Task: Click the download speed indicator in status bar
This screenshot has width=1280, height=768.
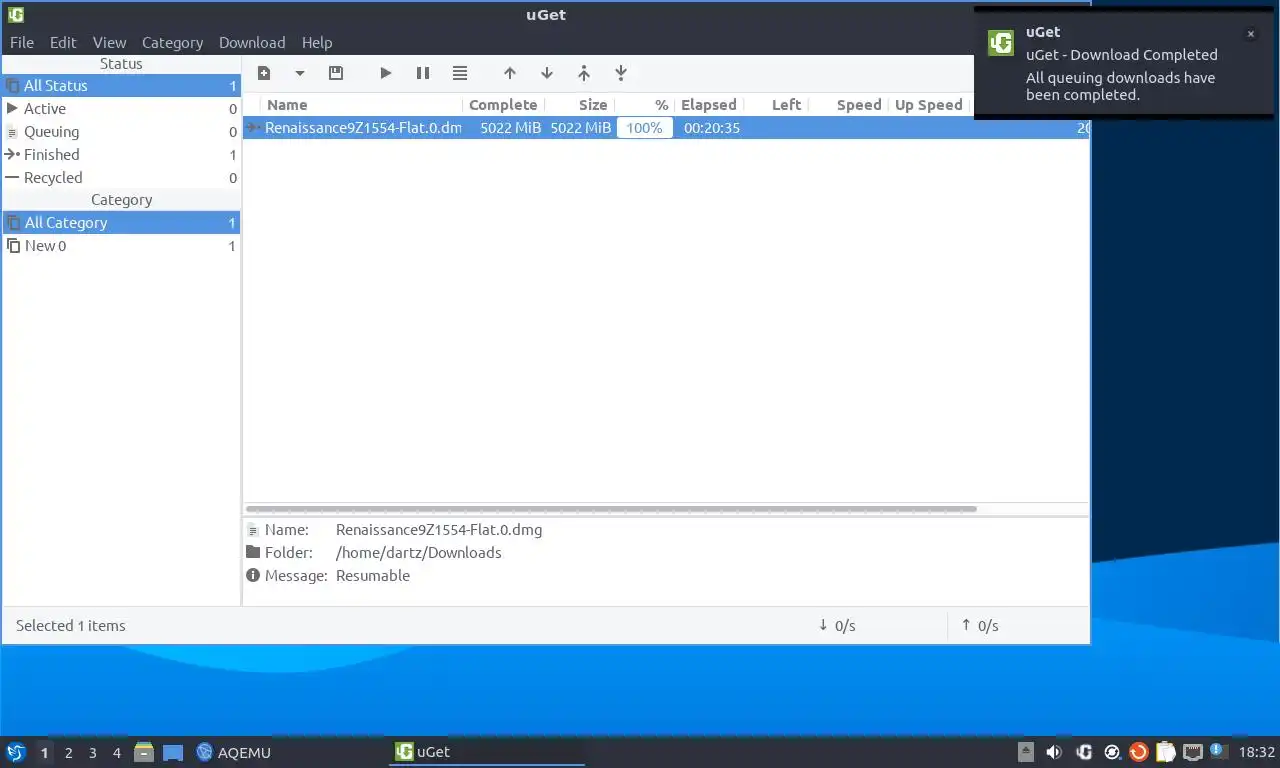Action: tap(837, 626)
